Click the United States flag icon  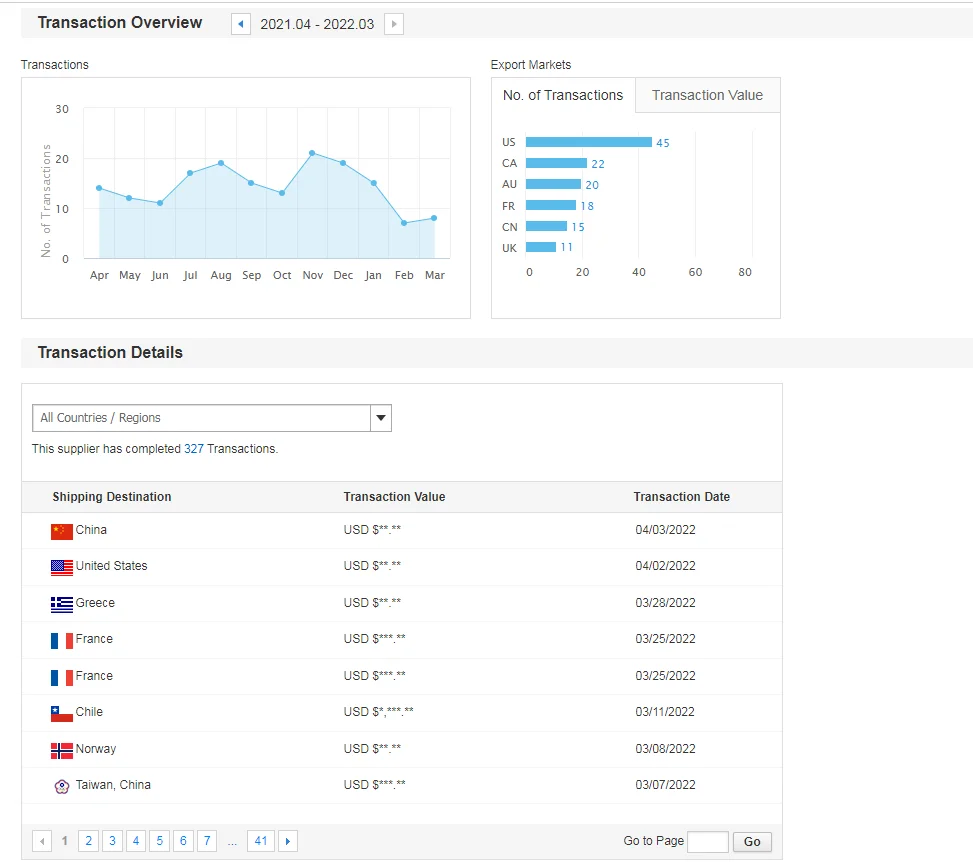pyautogui.click(x=62, y=567)
